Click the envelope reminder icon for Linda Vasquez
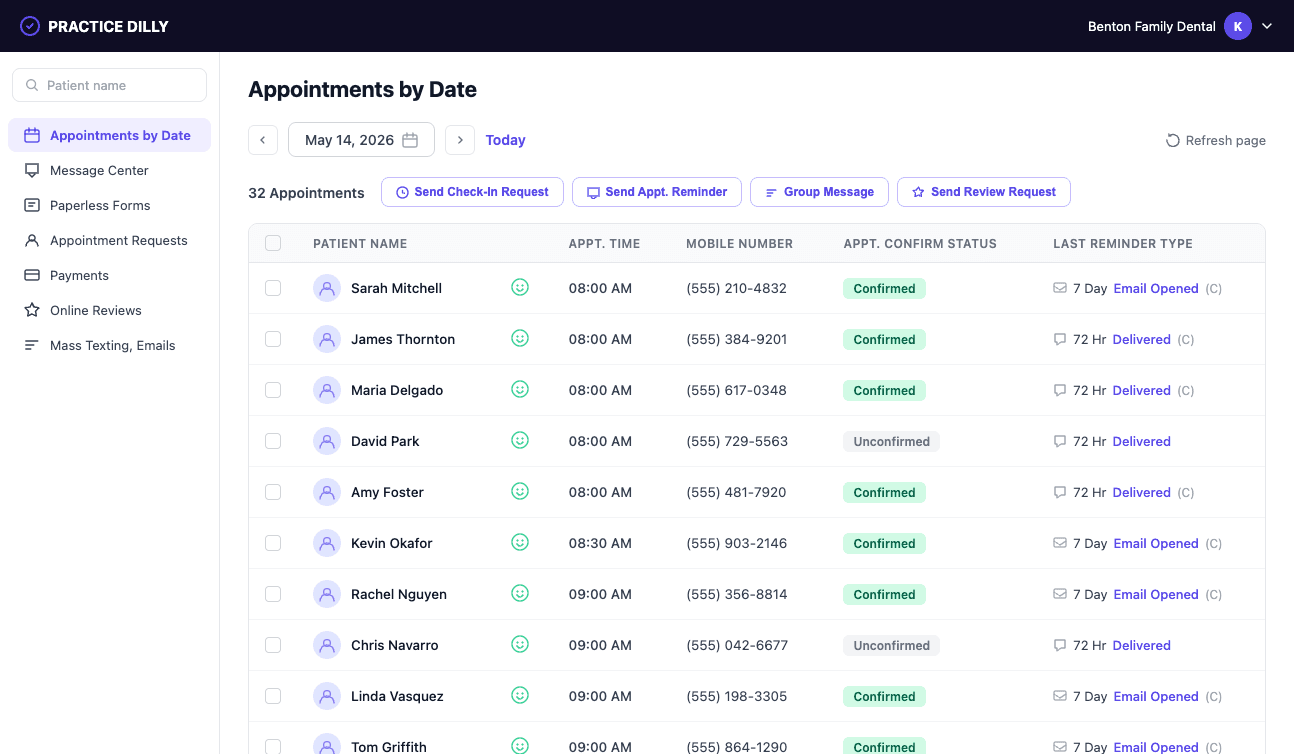The height and width of the screenshot is (754, 1294). coord(1060,696)
